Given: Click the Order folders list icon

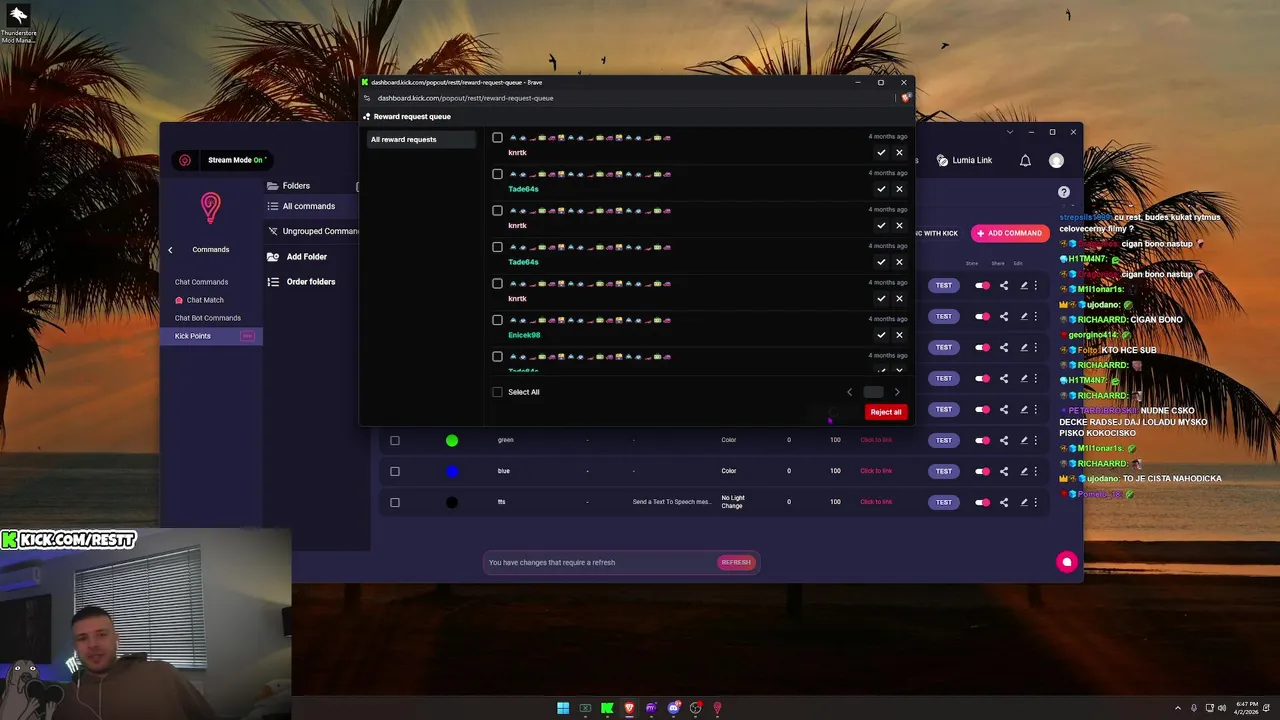Looking at the screenshot, I should pyautogui.click(x=273, y=282).
